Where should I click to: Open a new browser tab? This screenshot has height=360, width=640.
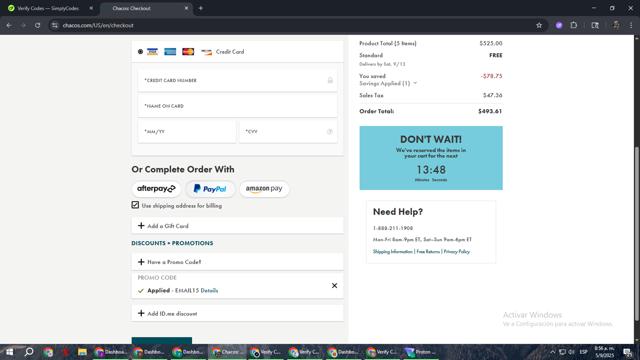200,8
